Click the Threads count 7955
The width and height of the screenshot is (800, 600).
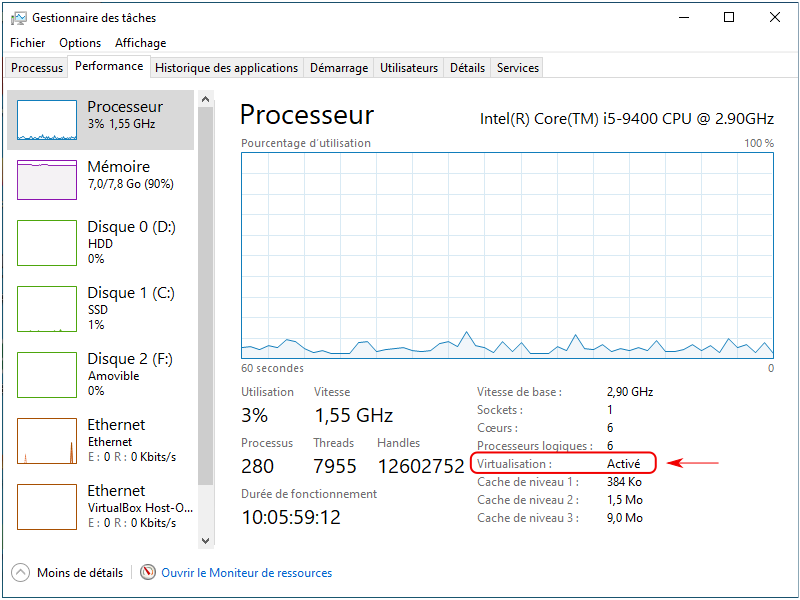pos(335,466)
